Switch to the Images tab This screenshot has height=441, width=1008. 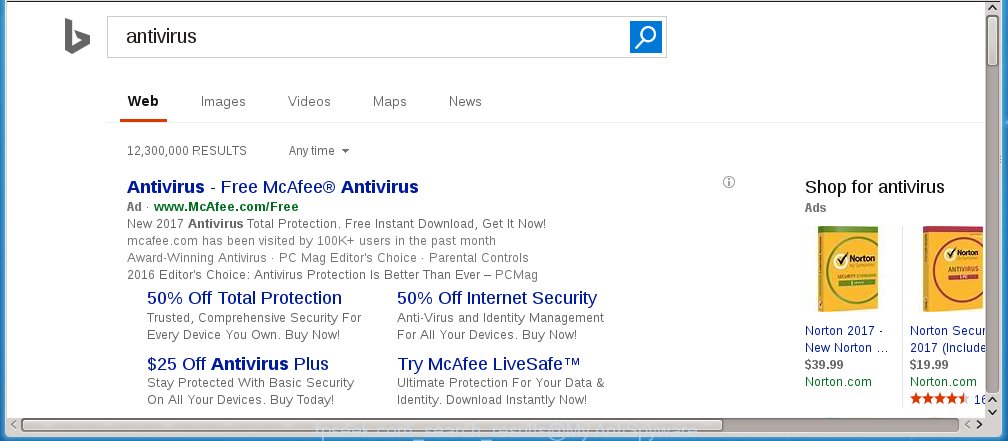point(223,102)
